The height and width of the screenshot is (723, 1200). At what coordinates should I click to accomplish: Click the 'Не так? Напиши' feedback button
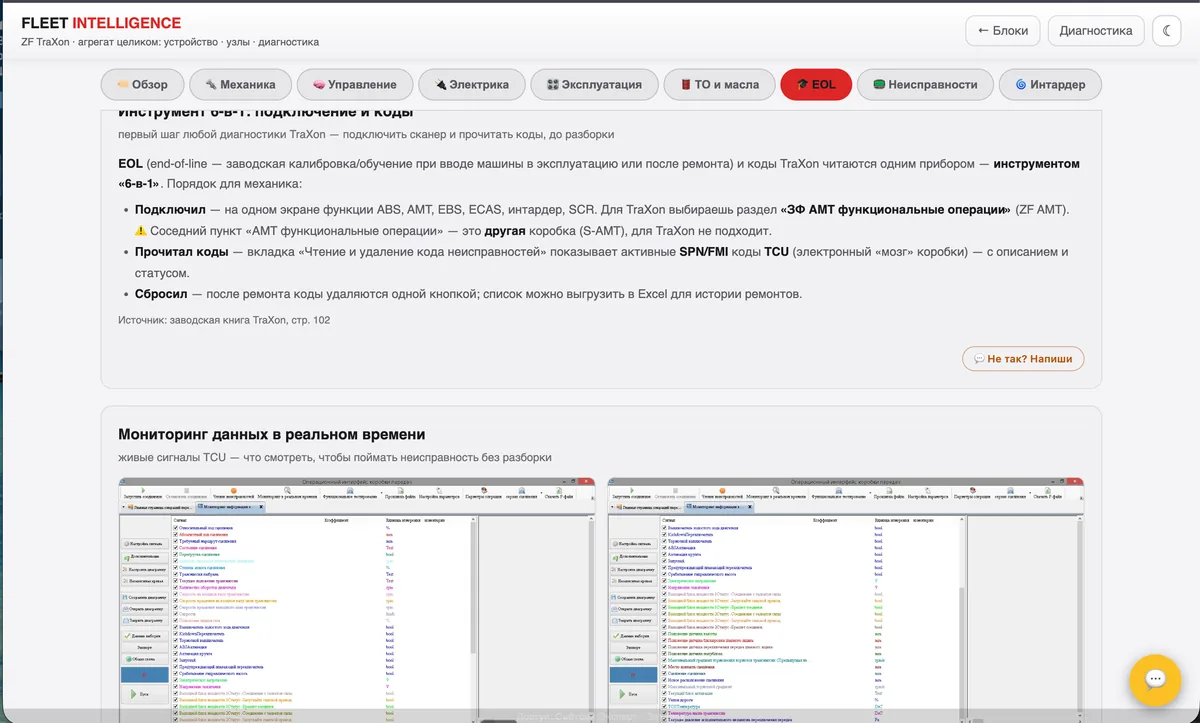(x=1023, y=358)
